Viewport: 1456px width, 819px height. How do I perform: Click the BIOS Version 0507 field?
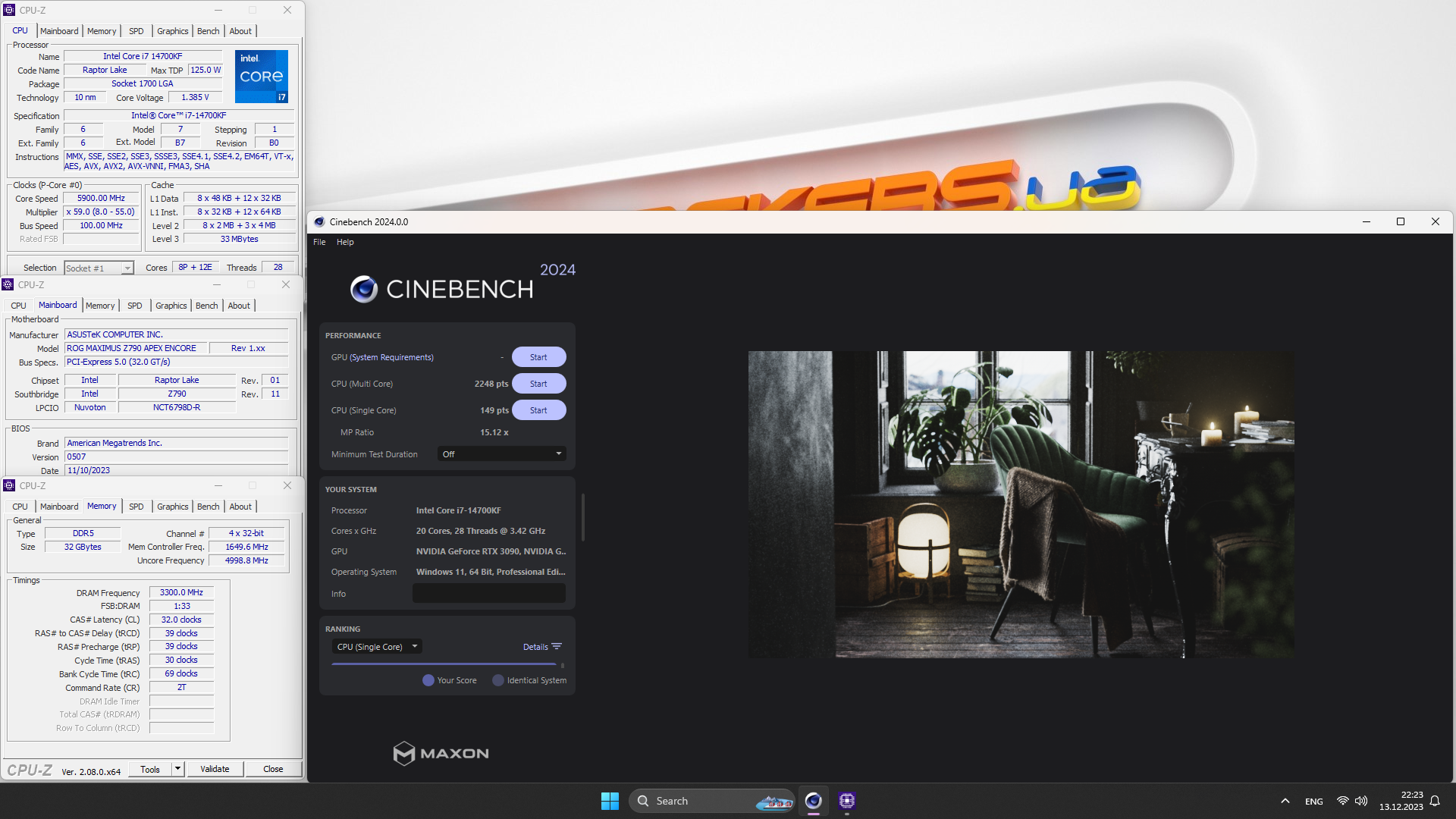(x=176, y=457)
